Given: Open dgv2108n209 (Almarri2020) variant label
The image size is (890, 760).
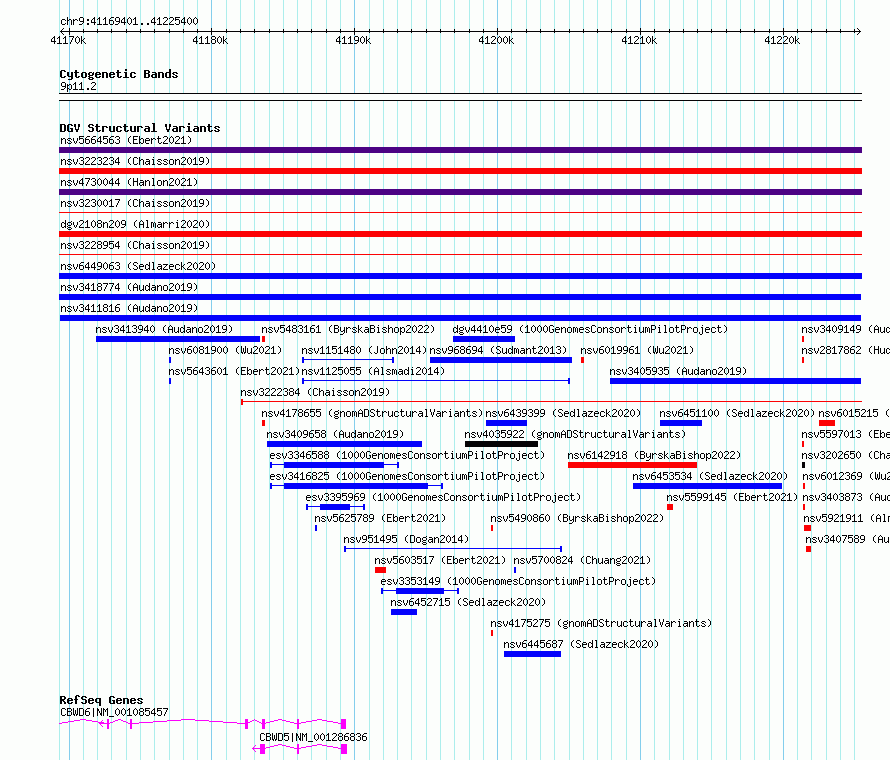Looking at the screenshot, I should (135, 224).
